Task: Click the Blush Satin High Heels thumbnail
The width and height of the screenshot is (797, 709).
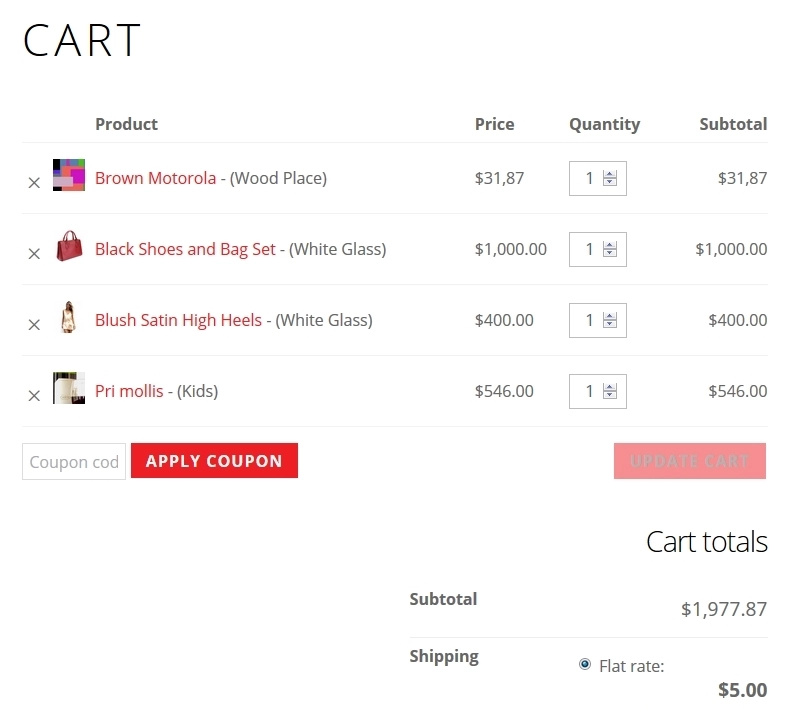Action: (69, 317)
